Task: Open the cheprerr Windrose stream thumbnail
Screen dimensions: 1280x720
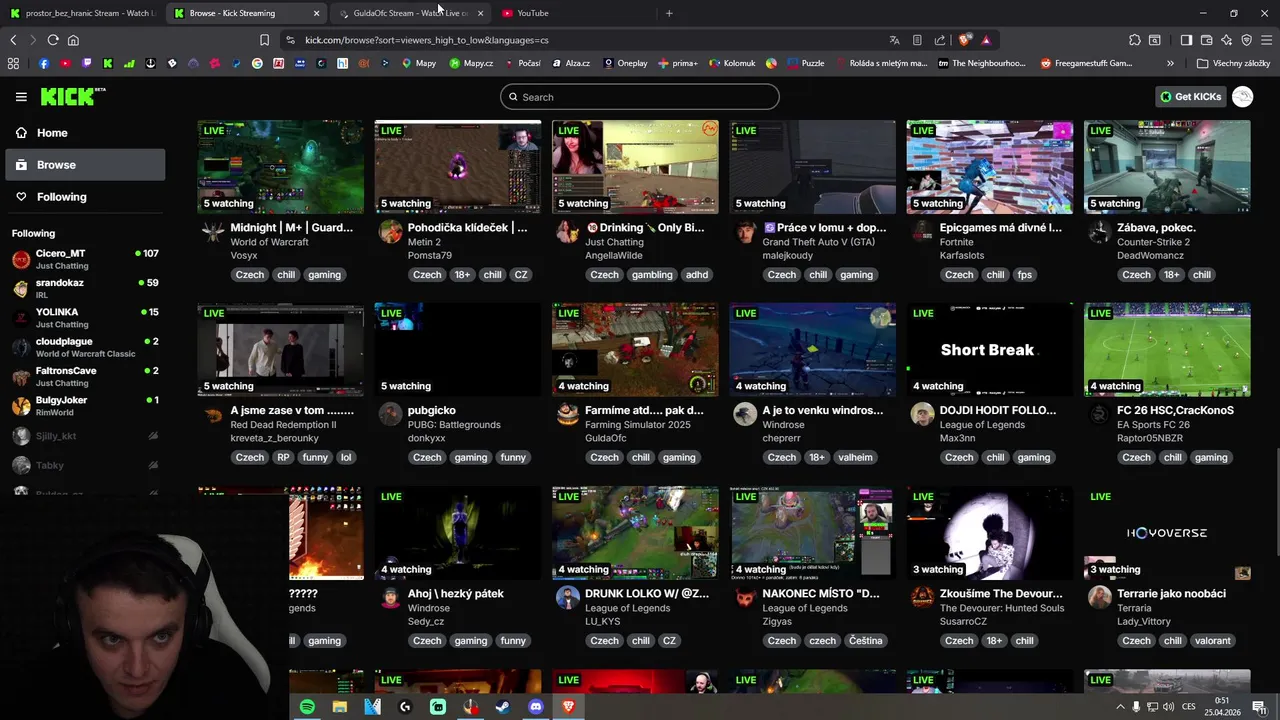Action: click(812, 350)
